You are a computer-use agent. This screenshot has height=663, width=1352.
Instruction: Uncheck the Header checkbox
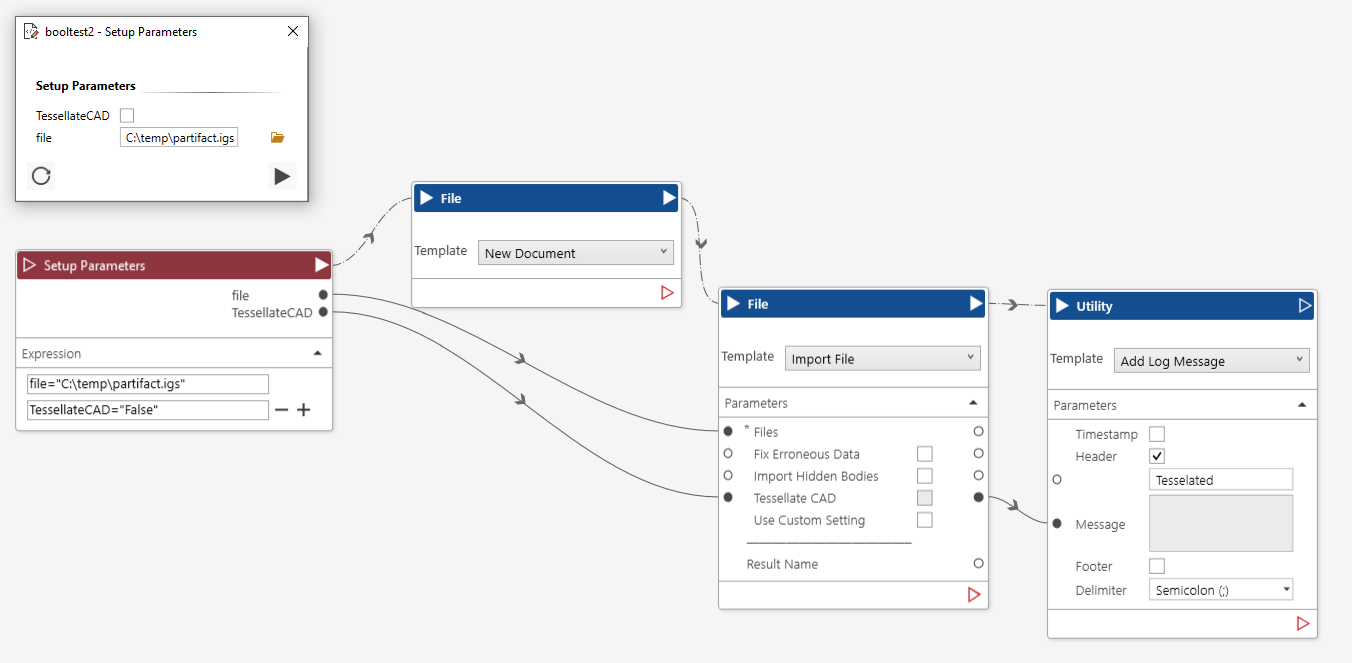(1157, 456)
